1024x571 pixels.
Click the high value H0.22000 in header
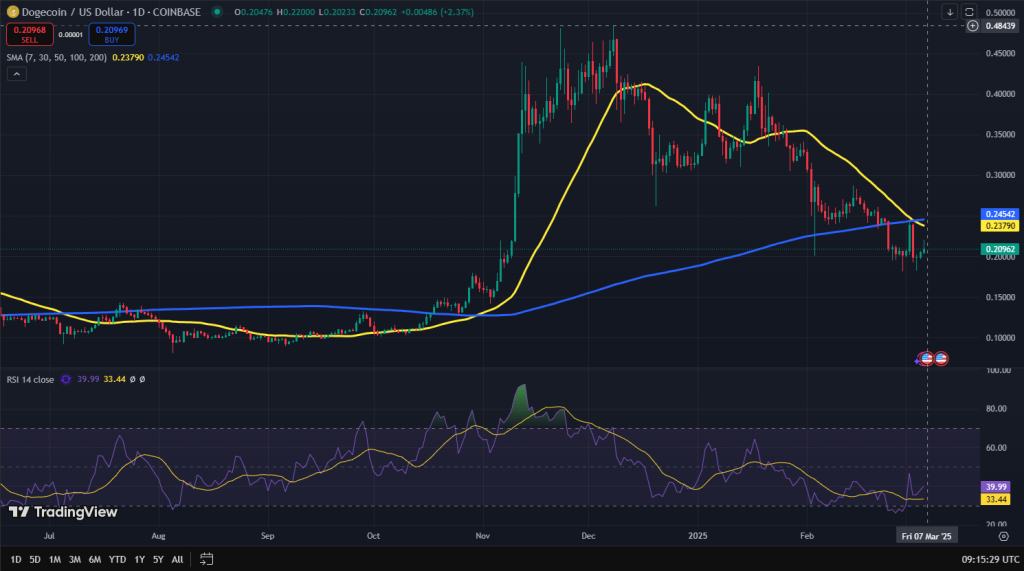pyautogui.click(x=296, y=12)
